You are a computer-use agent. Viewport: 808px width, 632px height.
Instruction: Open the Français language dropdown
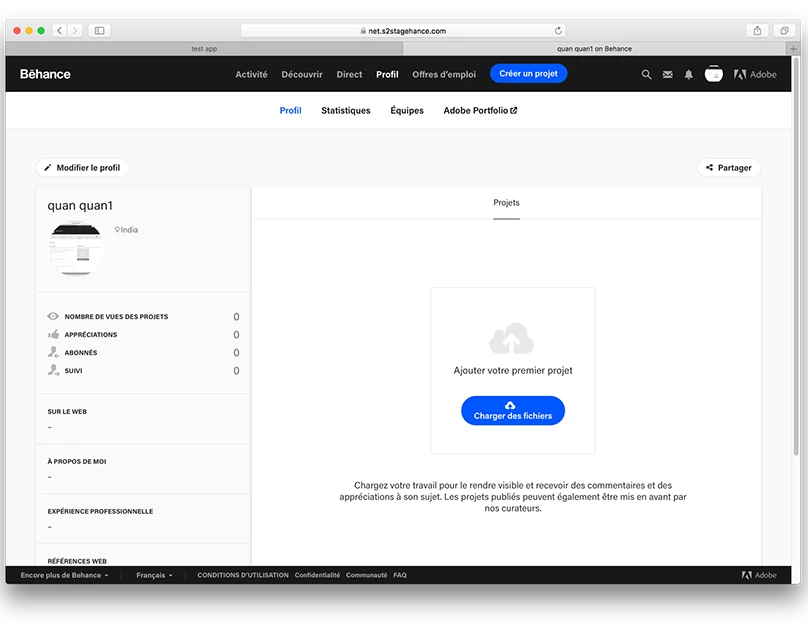click(154, 575)
